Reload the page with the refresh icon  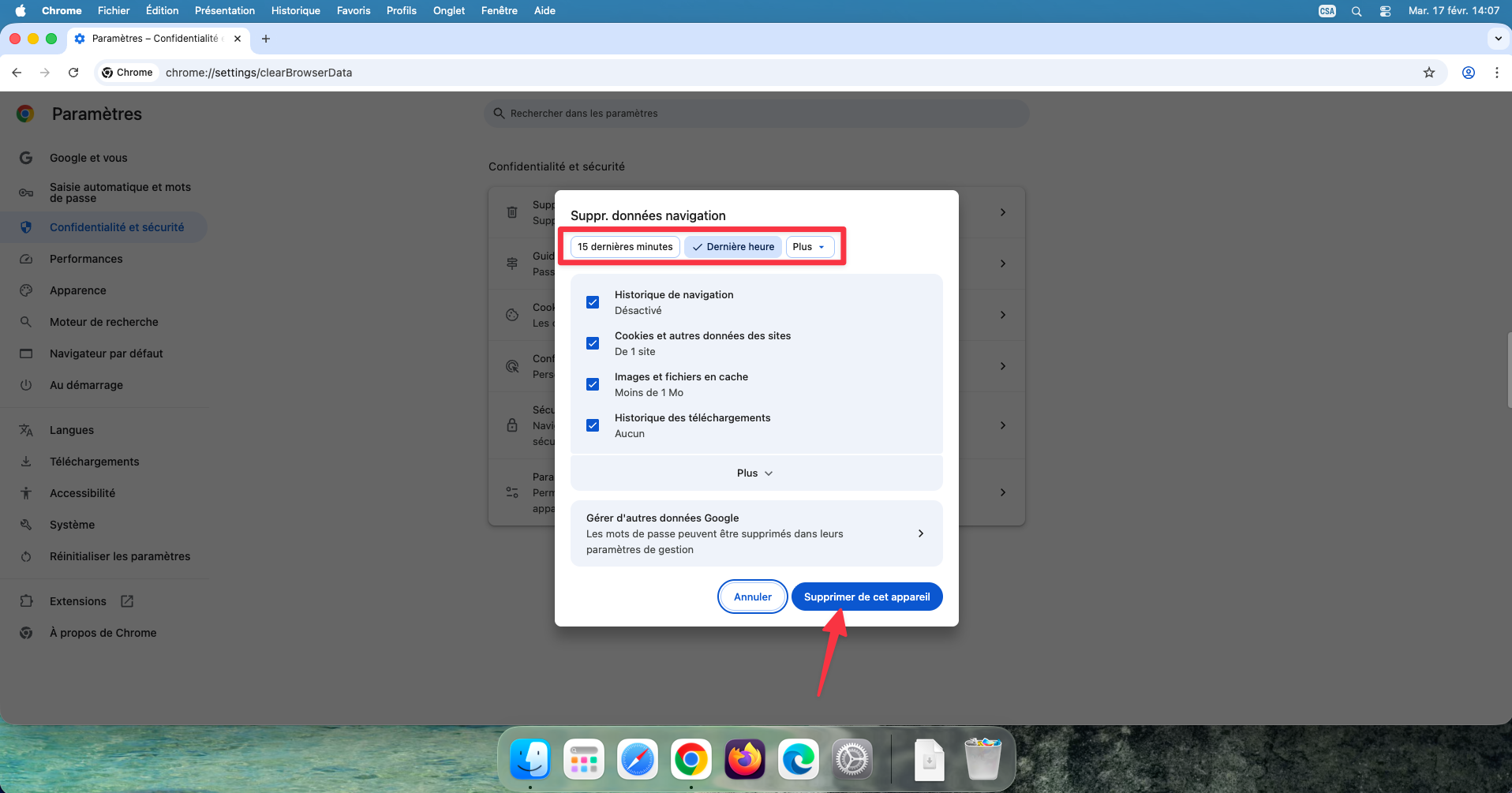(73, 73)
